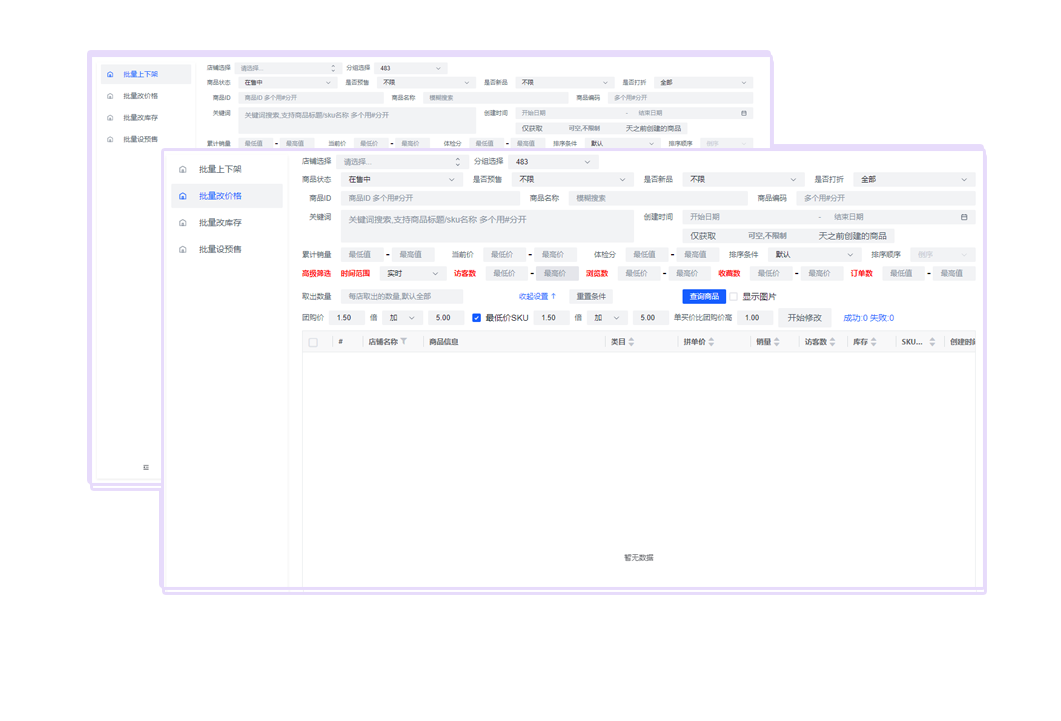The width and height of the screenshot is (1061, 721).
Task: Open 加 dropdown after 最低价SKU multiplier
Action: pyautogui.click(x=607, y=318)
